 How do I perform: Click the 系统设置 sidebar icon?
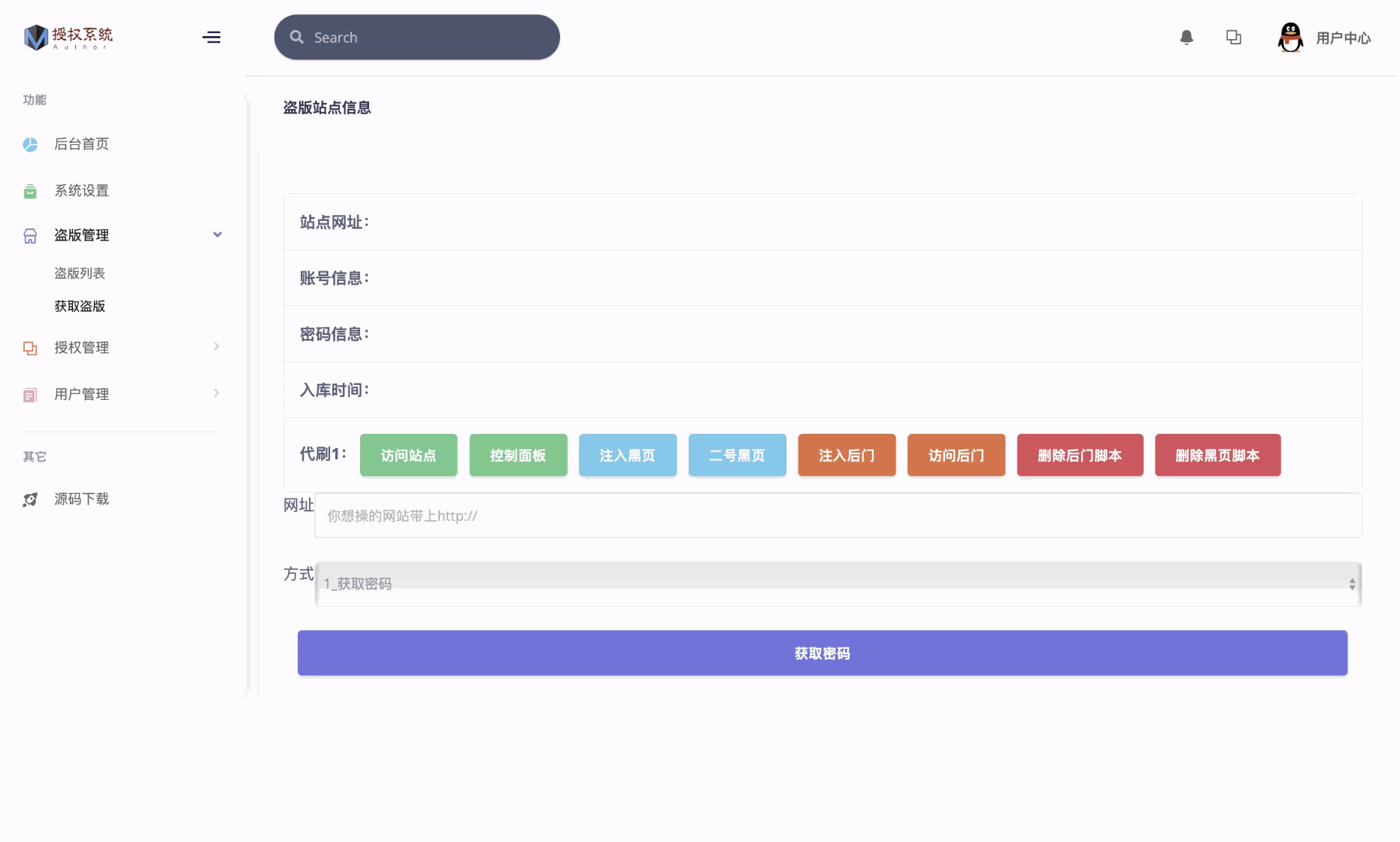tap(30, 191)
